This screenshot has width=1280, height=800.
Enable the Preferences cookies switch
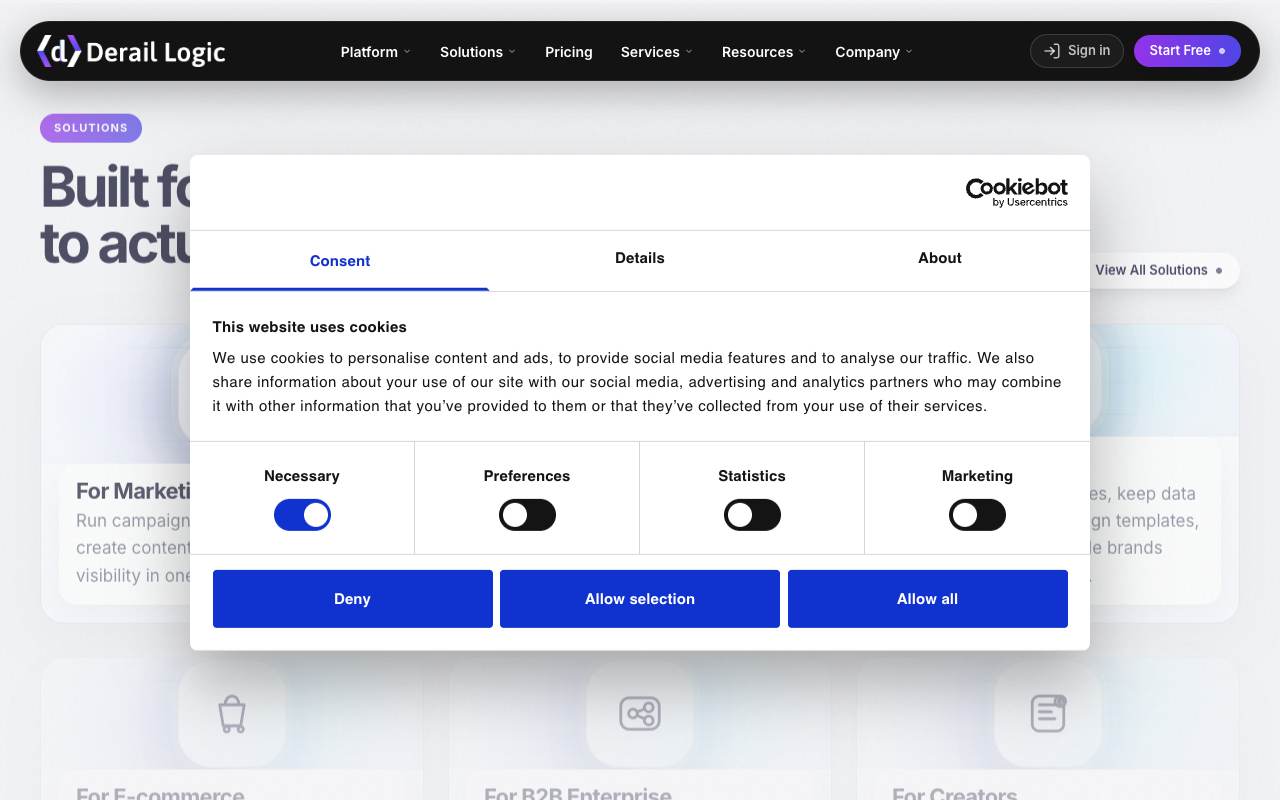(x=527, y=515)
